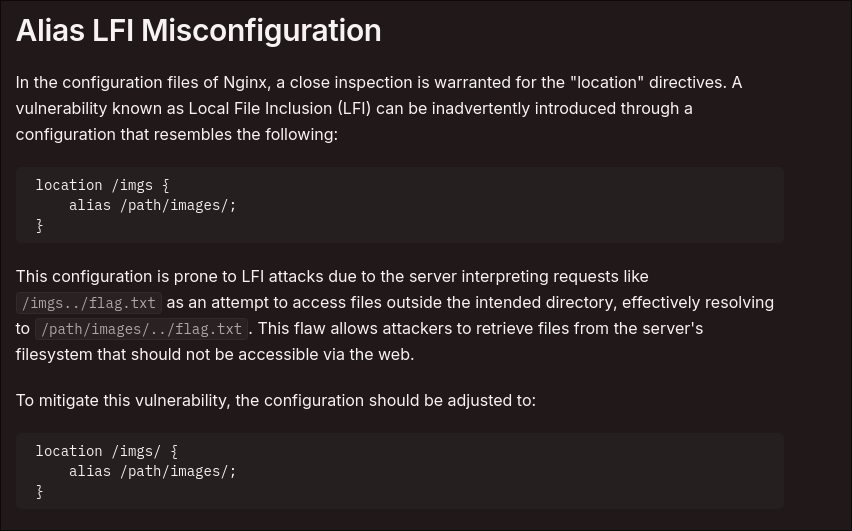Click "alias /path/images/;" in first code block
This screenshot has height=531, width=852.
pyautogui.click(x=152, y=205)
